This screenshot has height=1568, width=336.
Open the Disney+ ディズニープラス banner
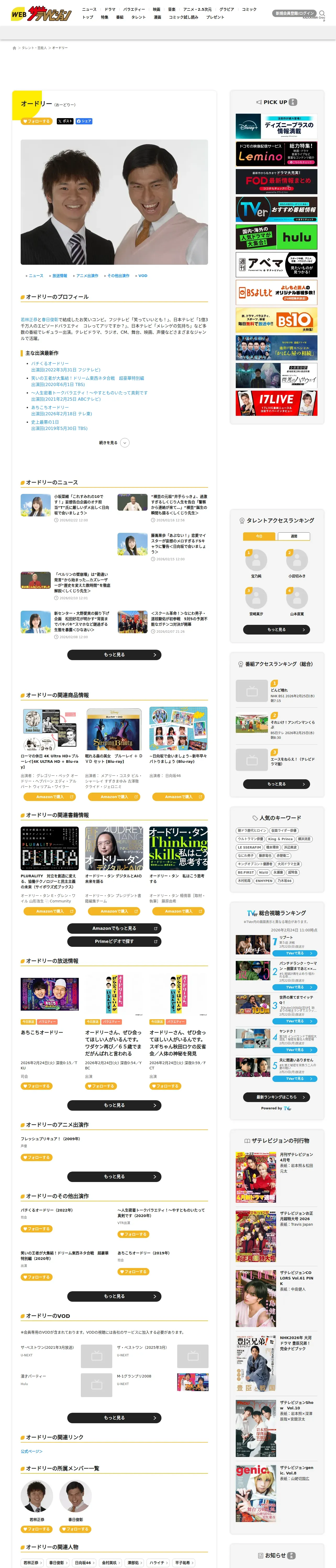[276, 126]
